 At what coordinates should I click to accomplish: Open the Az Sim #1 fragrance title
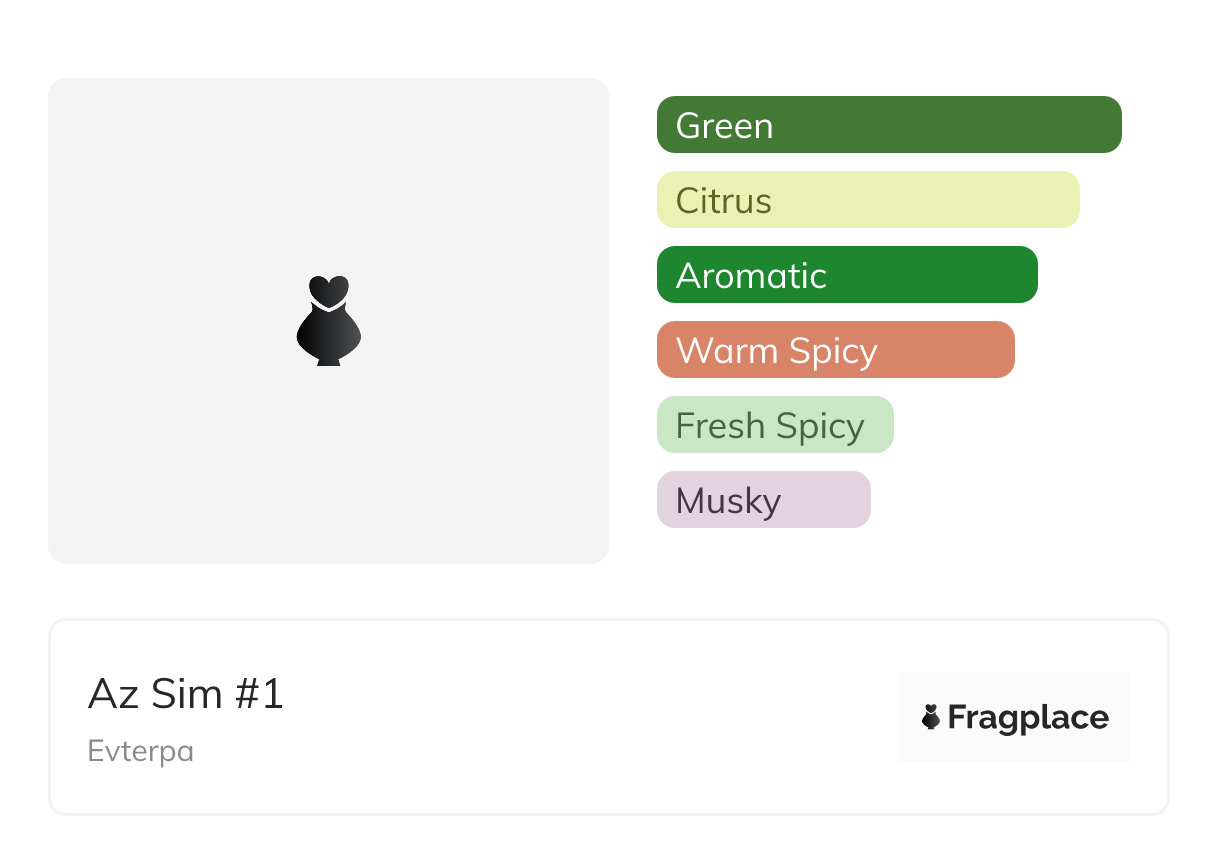tap(186, 693)
